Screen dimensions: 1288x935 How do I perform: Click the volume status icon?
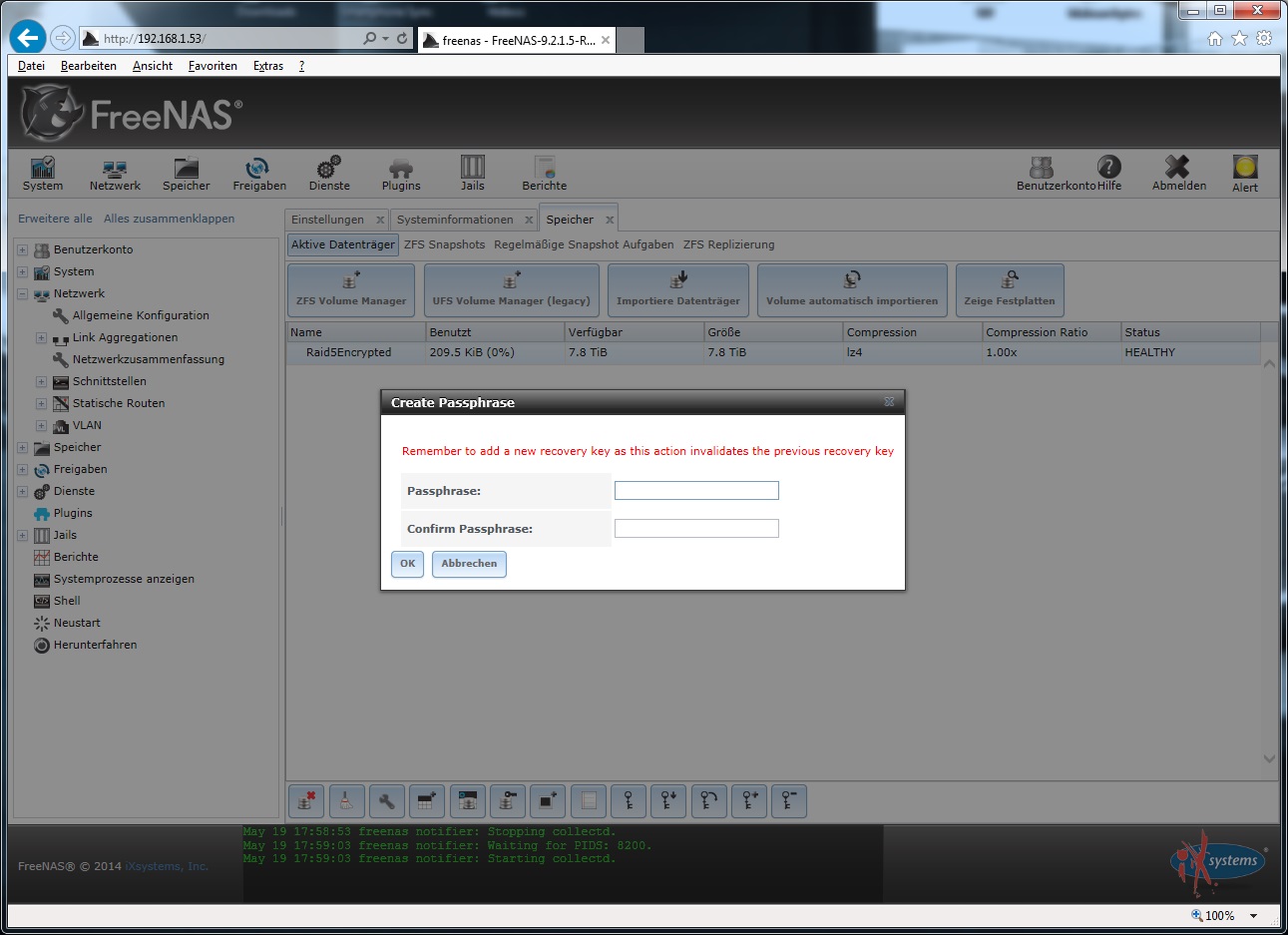[467, 801]
